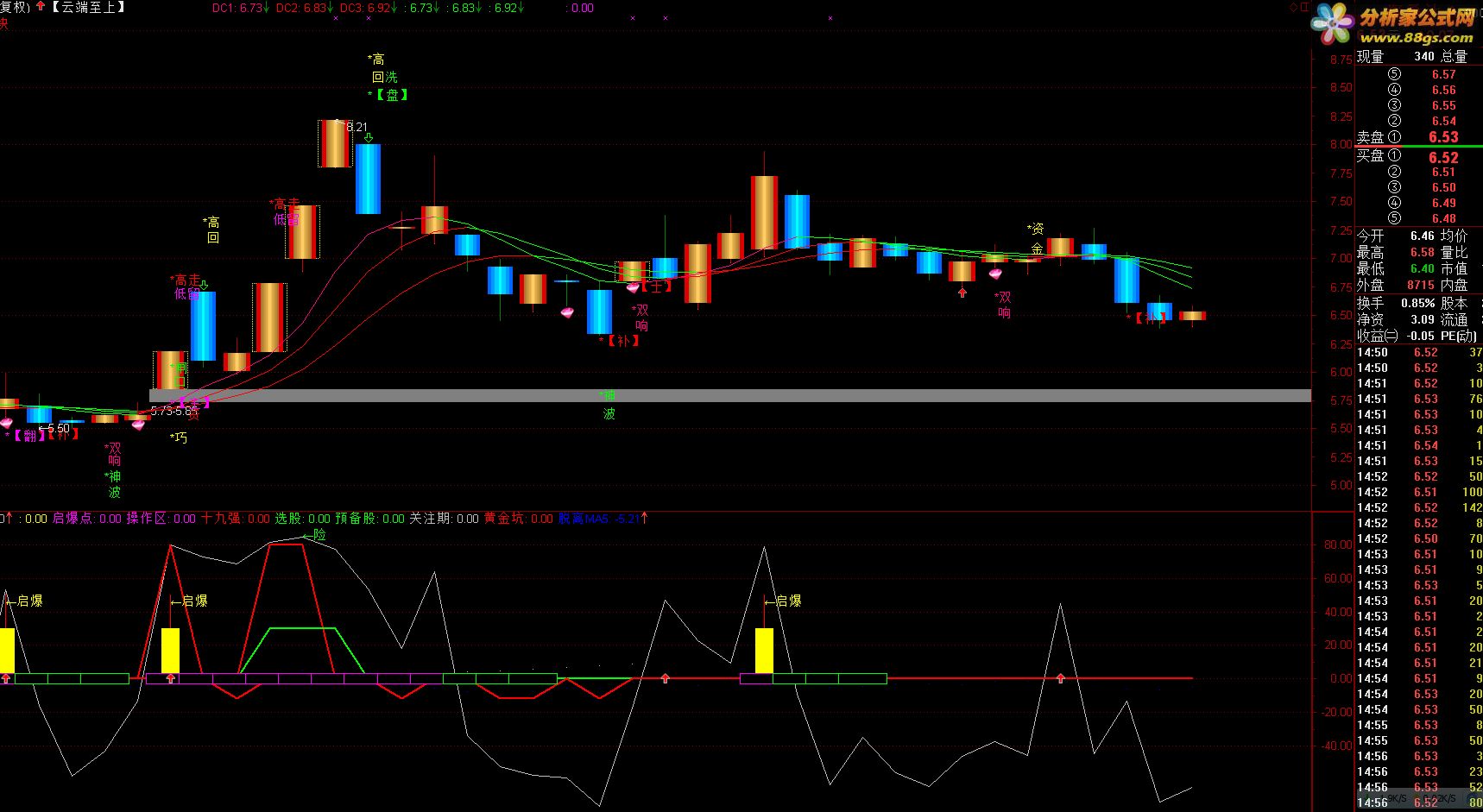The height and width of the screenshot is (812, 1483).
Task: Click the red up arrow beside 【云端至上】
Action: [41, 6]
